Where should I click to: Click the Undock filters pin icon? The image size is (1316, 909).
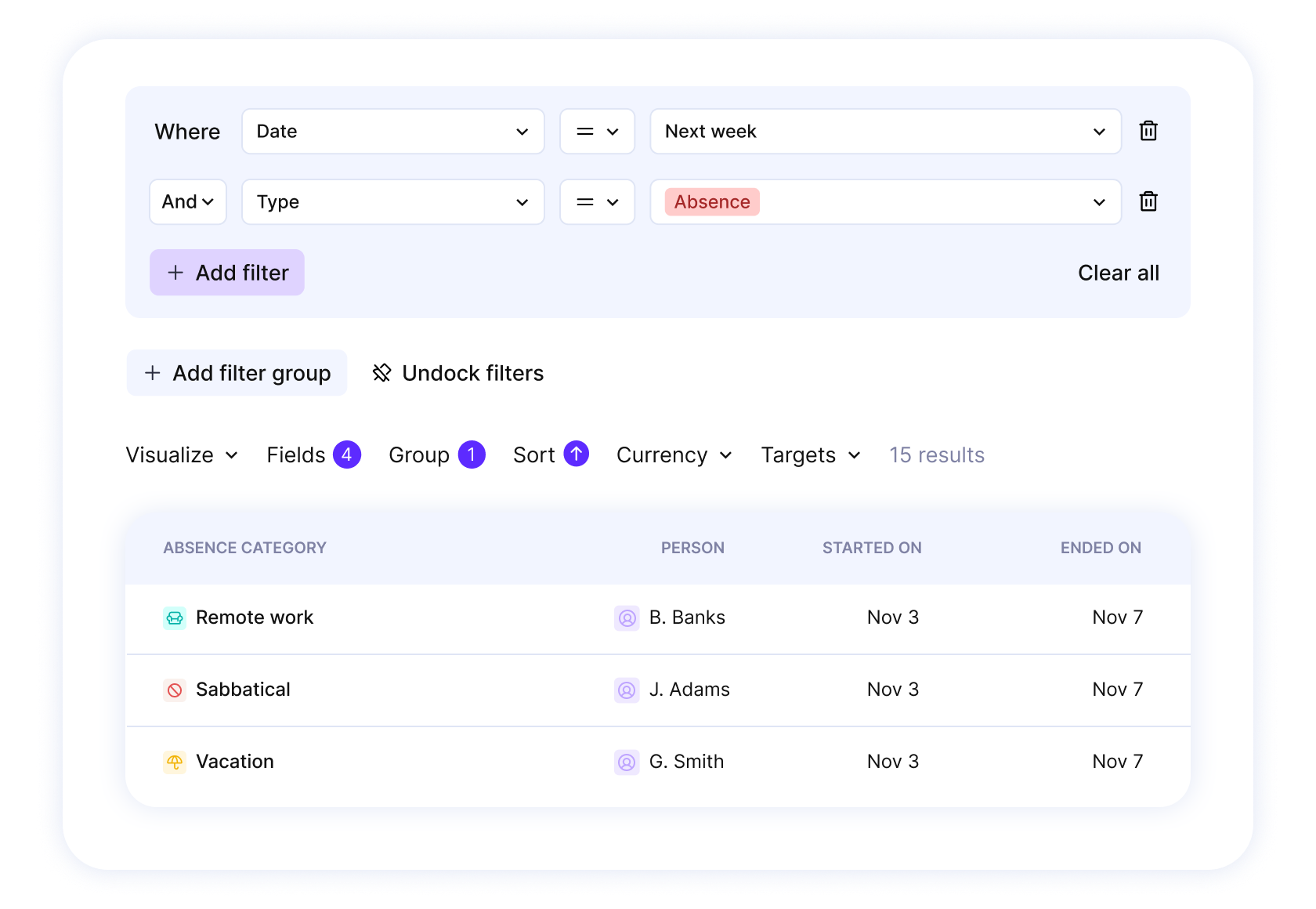[382, 373]
